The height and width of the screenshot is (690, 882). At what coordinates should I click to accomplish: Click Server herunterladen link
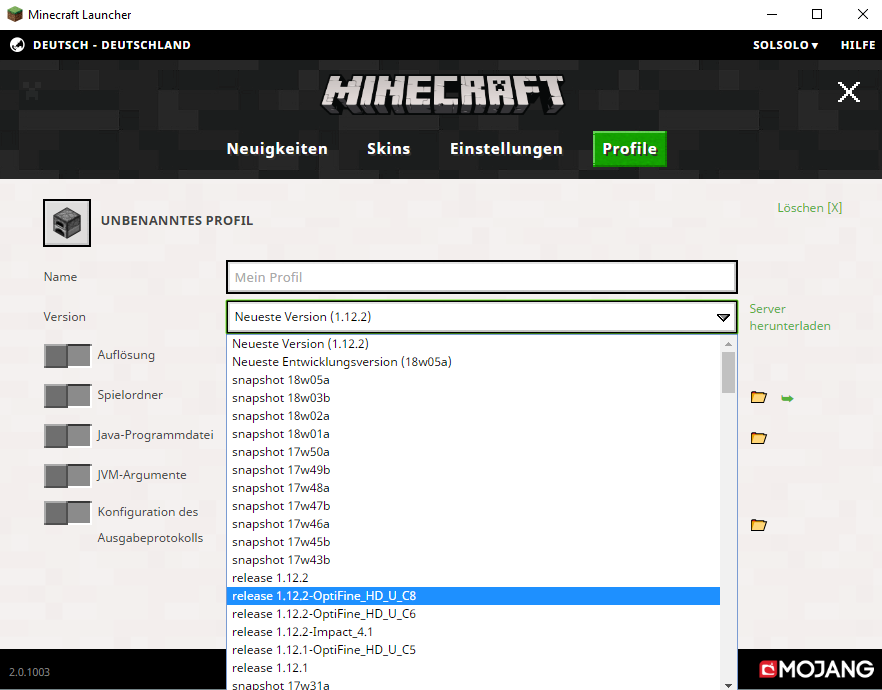point(790,317)
